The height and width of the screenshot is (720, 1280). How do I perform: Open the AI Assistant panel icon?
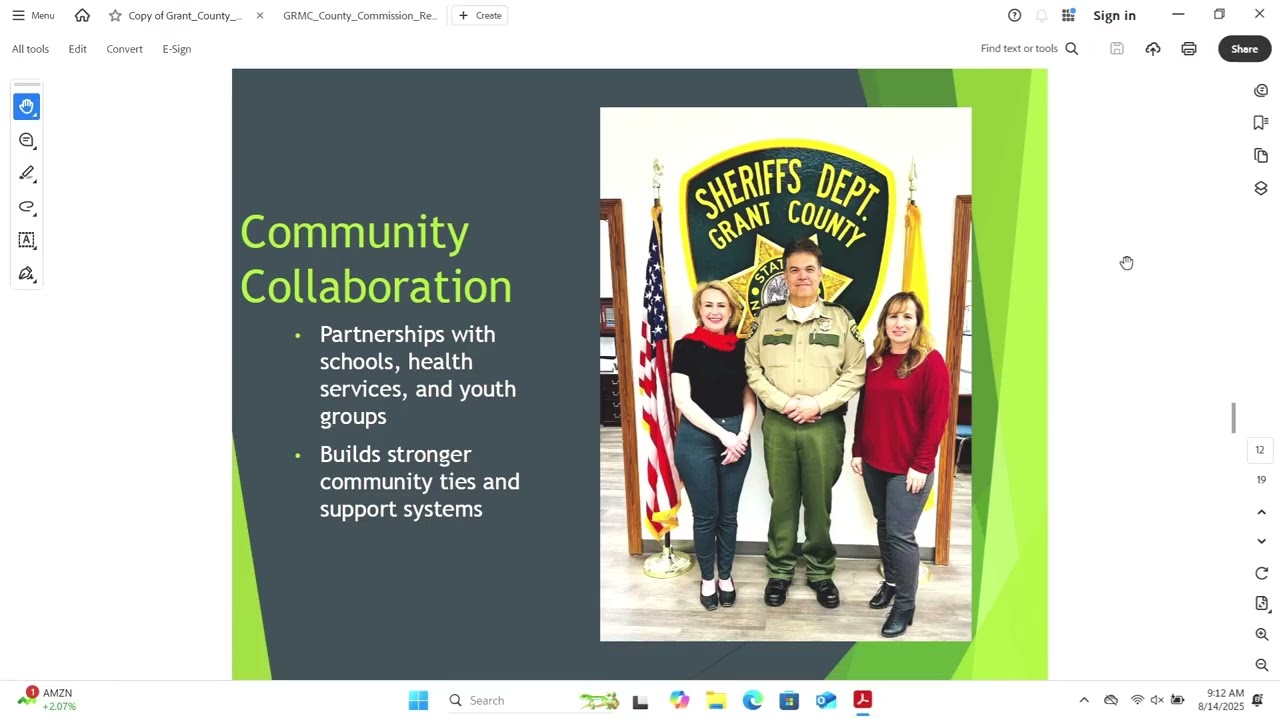(1261, 91)
